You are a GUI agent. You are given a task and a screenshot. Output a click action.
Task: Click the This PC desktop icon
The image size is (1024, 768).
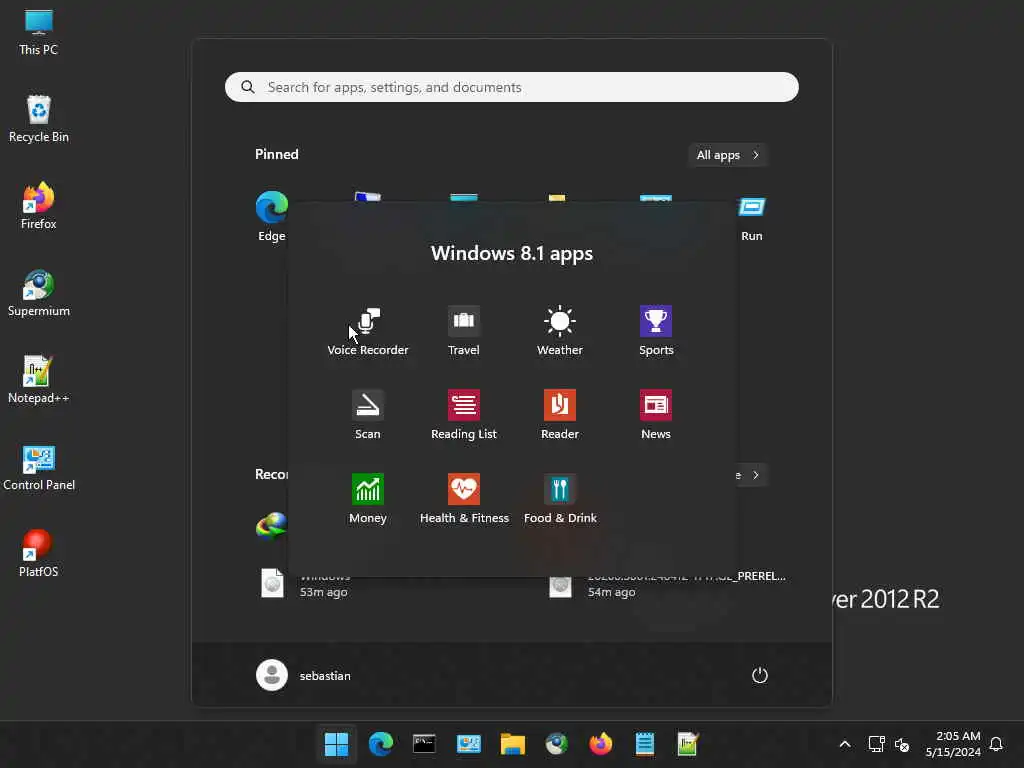point(39,33)
